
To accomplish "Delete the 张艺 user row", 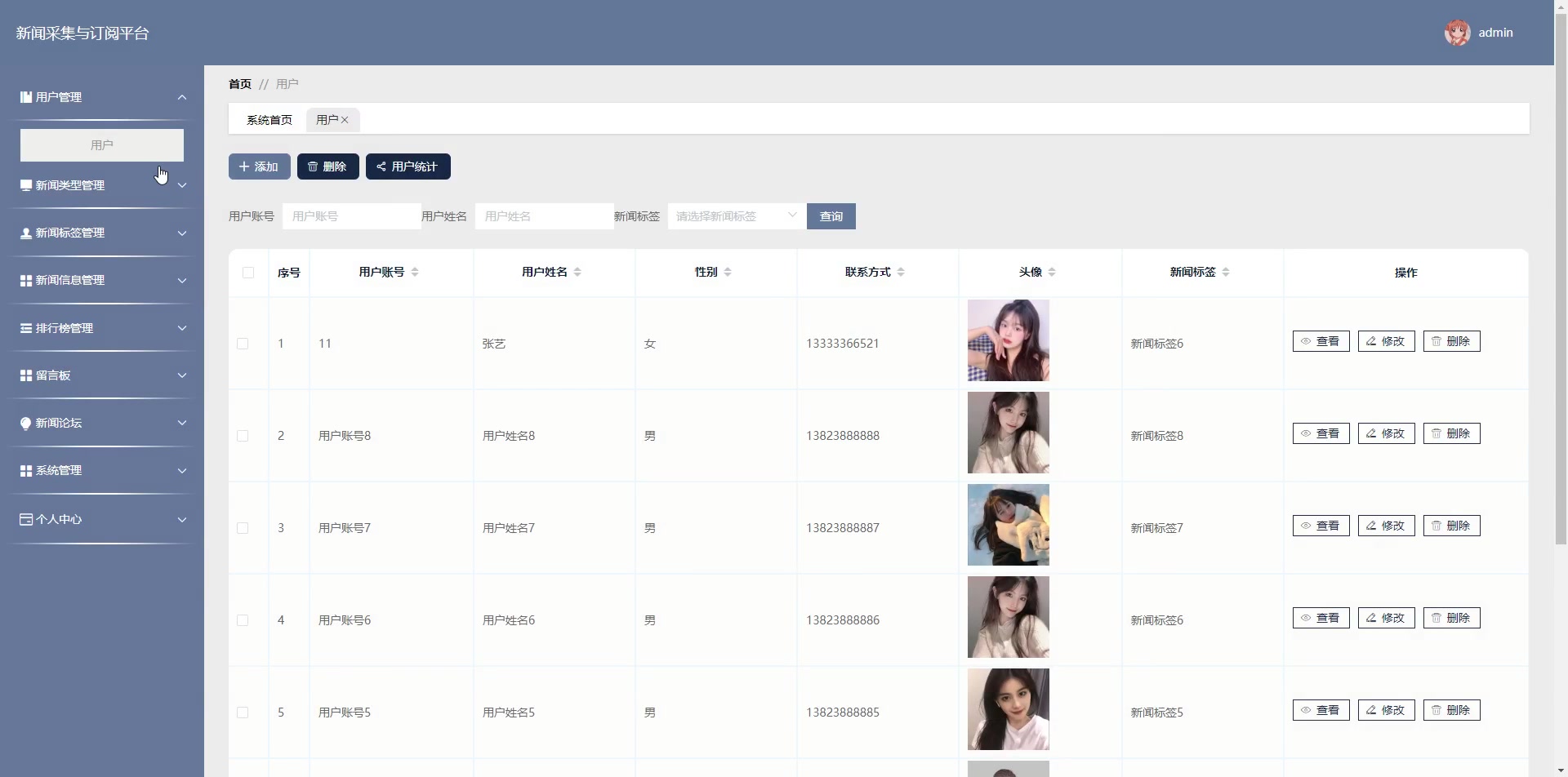I will click(1452, 341).
